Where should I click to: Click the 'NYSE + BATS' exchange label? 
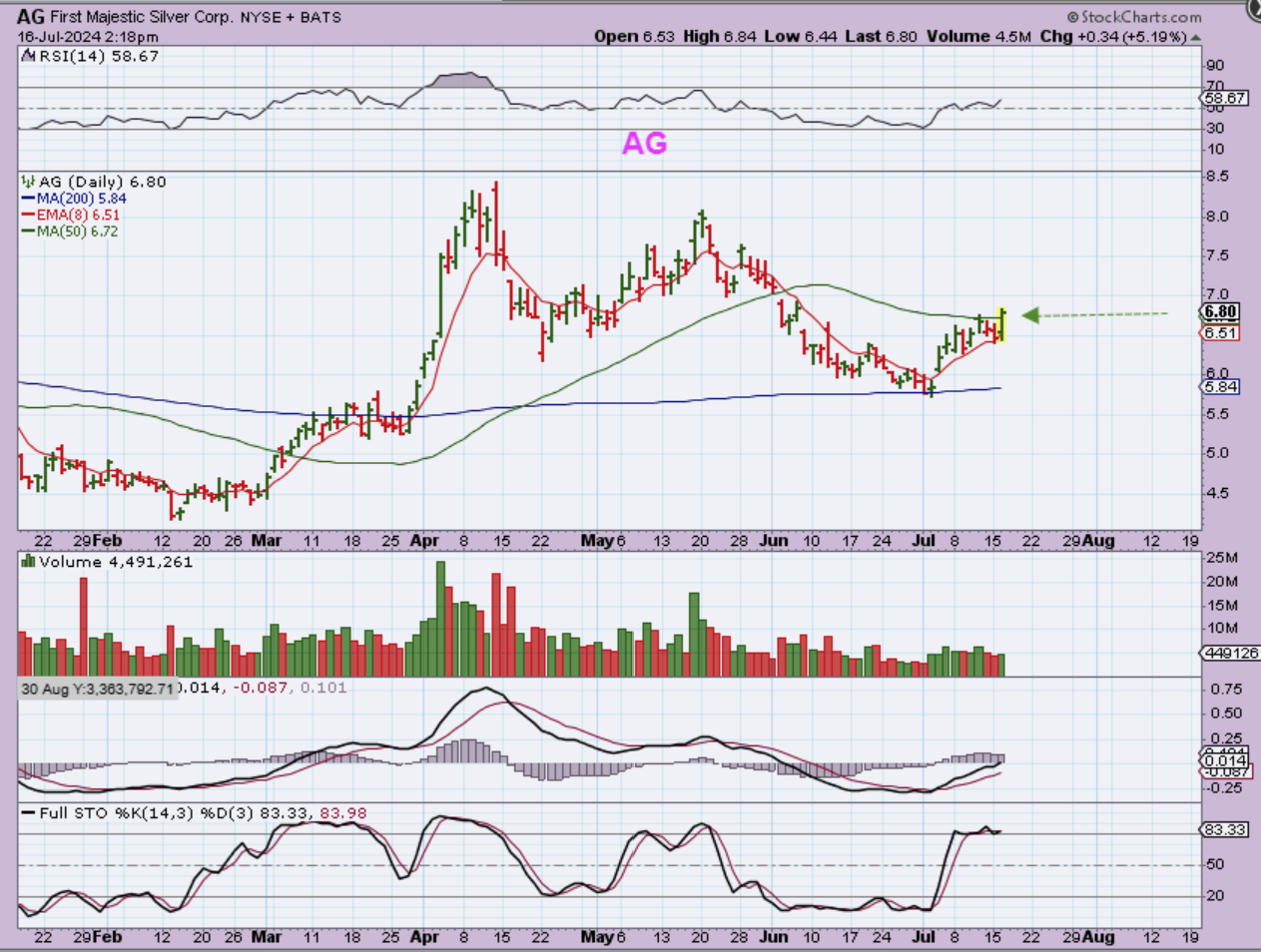(x=293, y=17)
